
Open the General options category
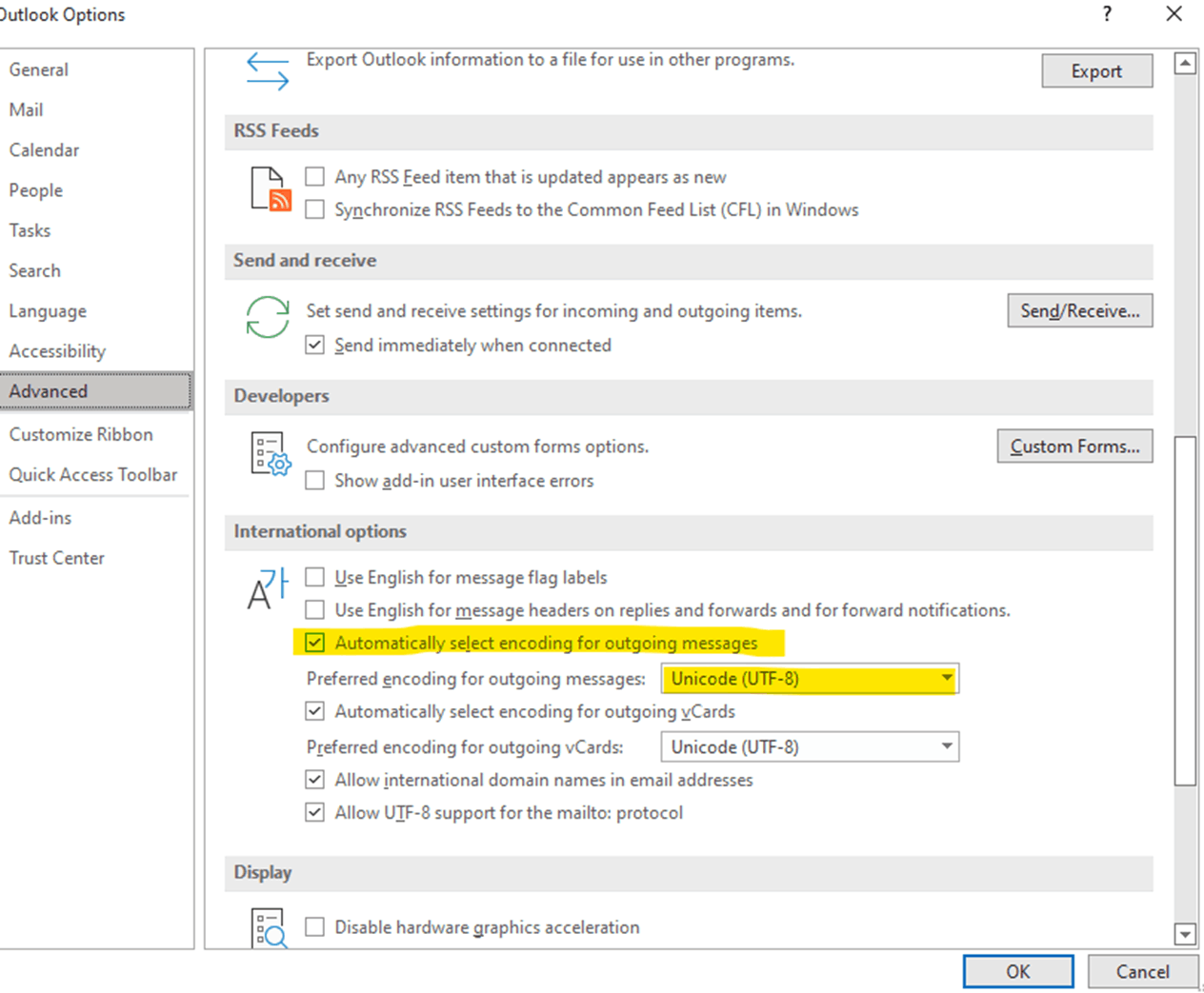pos(95,70)
